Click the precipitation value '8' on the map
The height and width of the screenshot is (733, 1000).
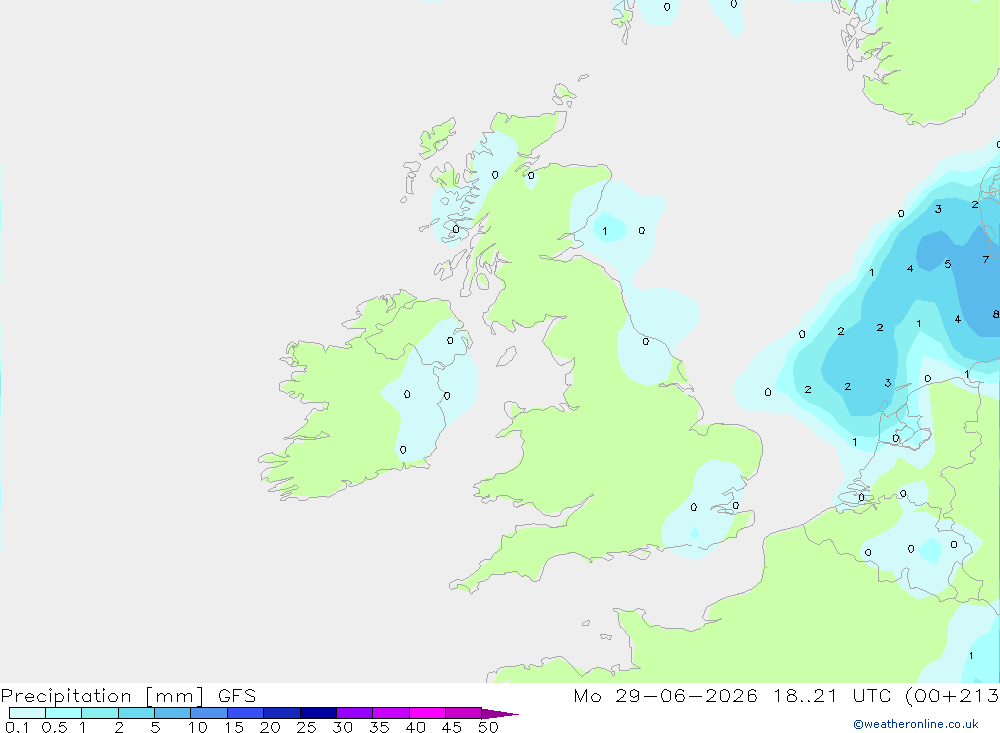pos(996,314)
